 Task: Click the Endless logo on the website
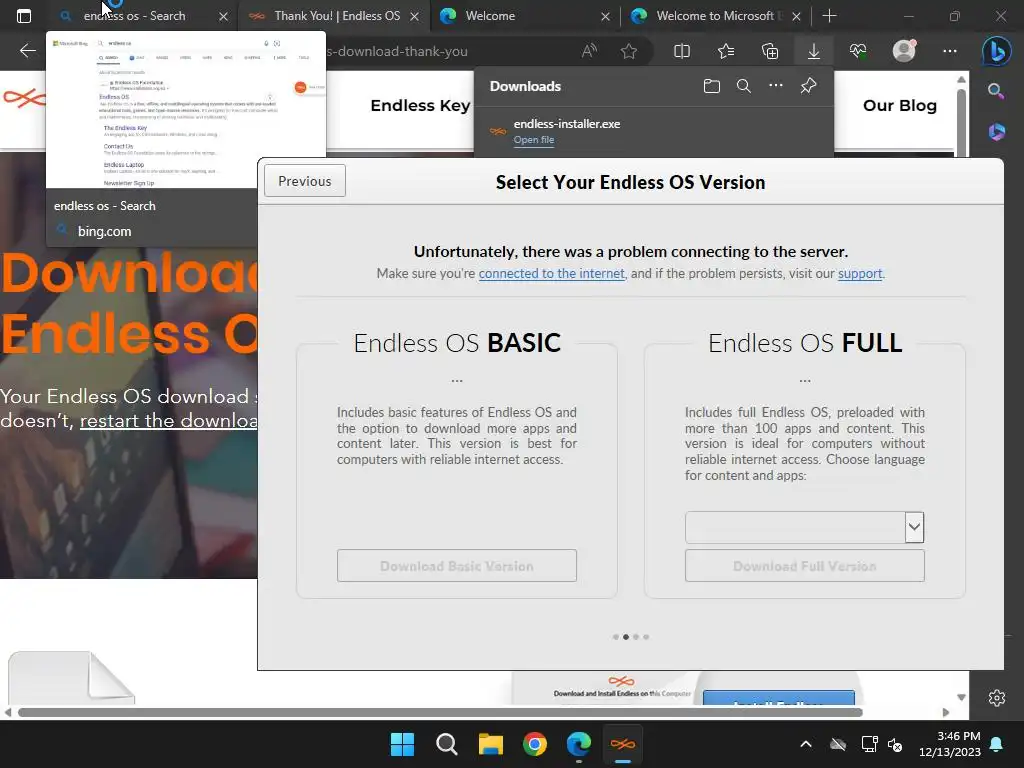click(x=24, y=99)
